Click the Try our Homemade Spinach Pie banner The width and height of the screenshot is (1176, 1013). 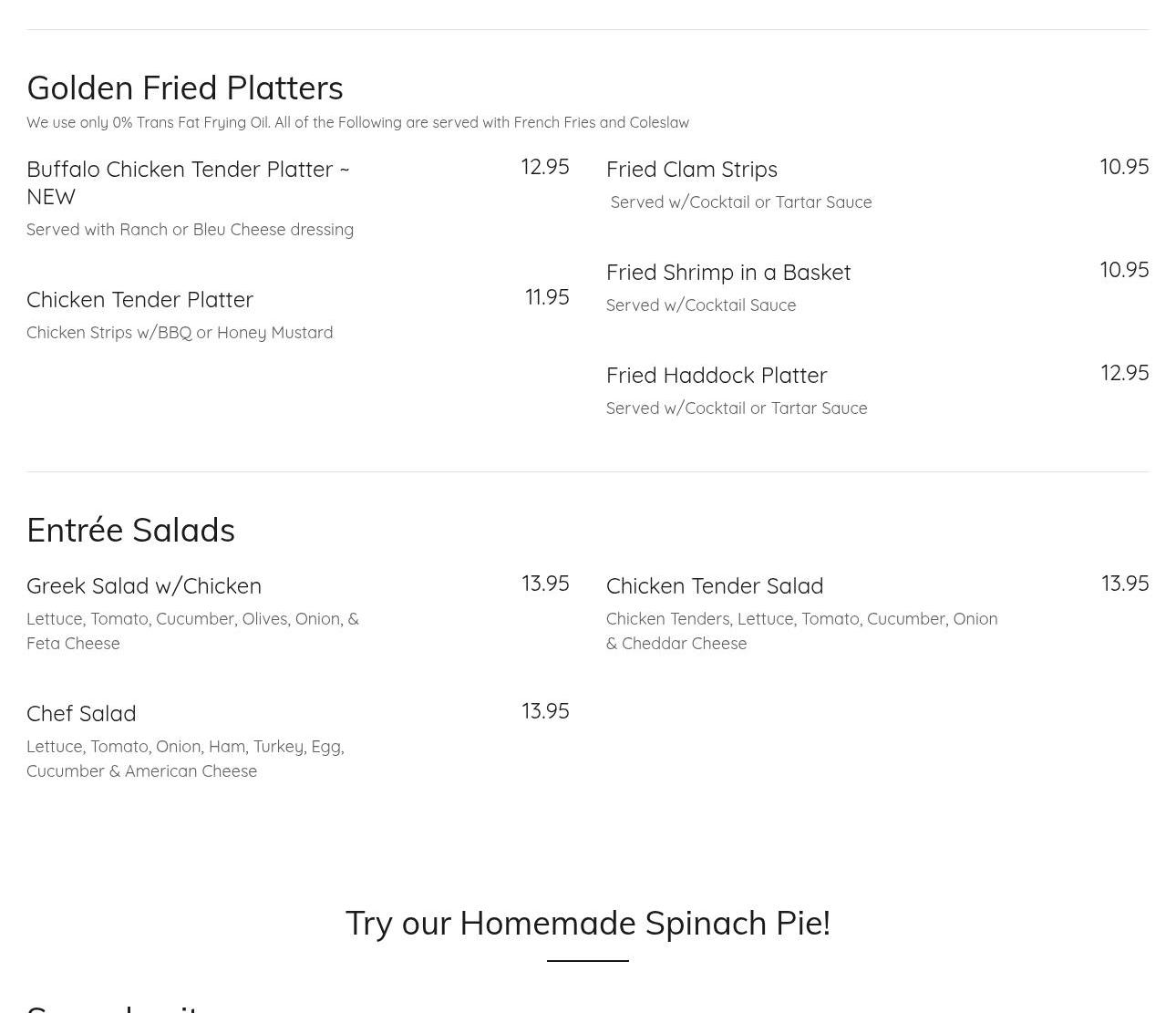588,924
